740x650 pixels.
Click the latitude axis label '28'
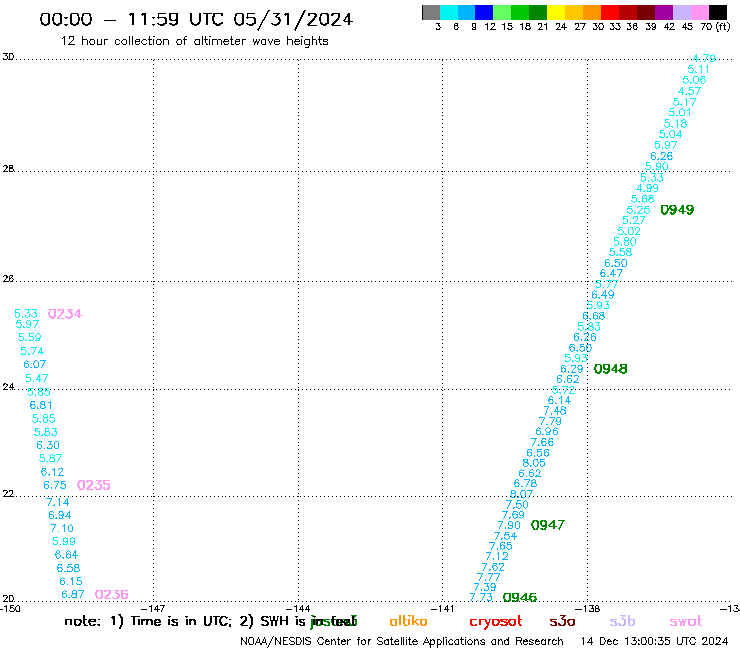(8, 169)
